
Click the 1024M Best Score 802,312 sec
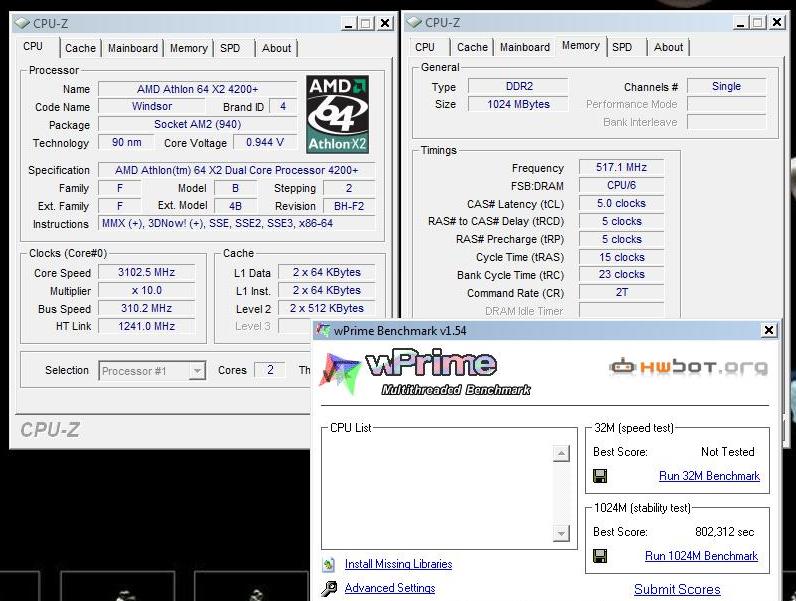pyautogui.click(x=724, y=531)
